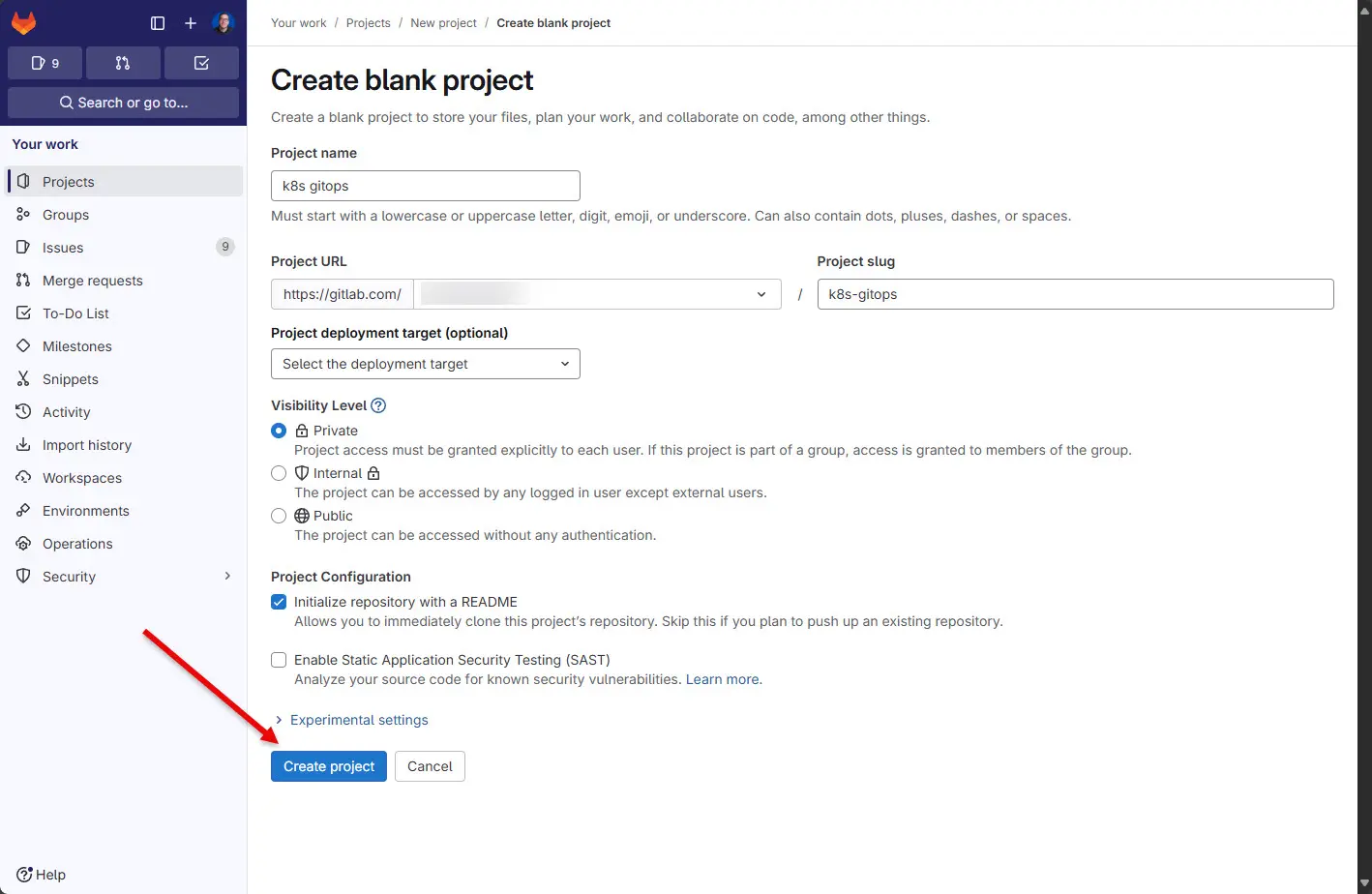The height and width of the screenshot is (894, 1372).
Task: Enable Static Application Security Testing checkbox
Action: (x=279, y=660)
